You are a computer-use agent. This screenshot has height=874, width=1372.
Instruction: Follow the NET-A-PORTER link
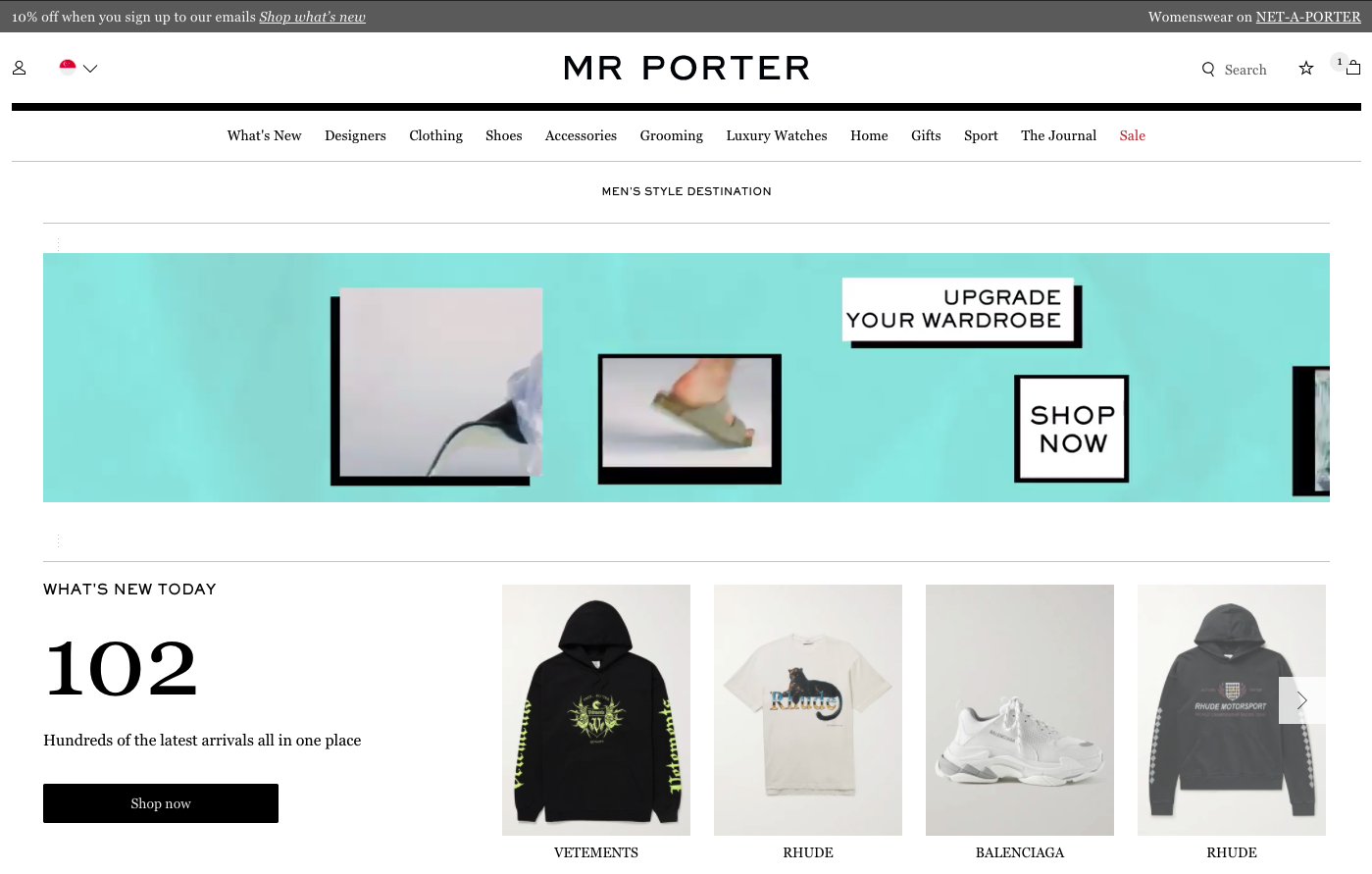point(1308,17)
